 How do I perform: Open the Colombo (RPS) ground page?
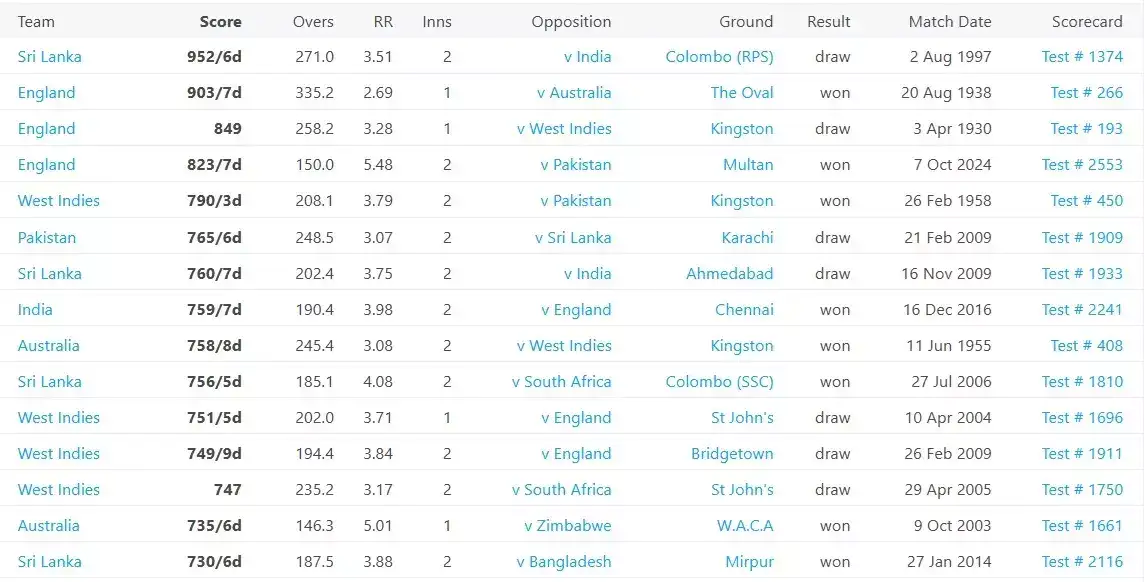[x=717, y=56]
